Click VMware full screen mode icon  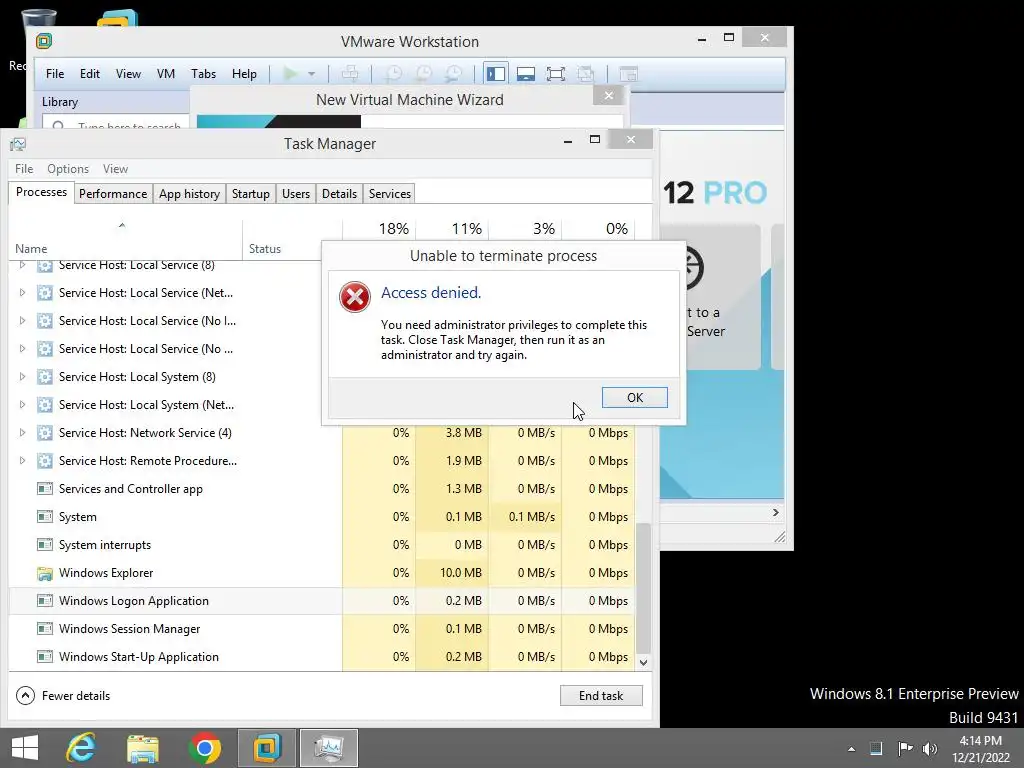[x=556, y=74]
